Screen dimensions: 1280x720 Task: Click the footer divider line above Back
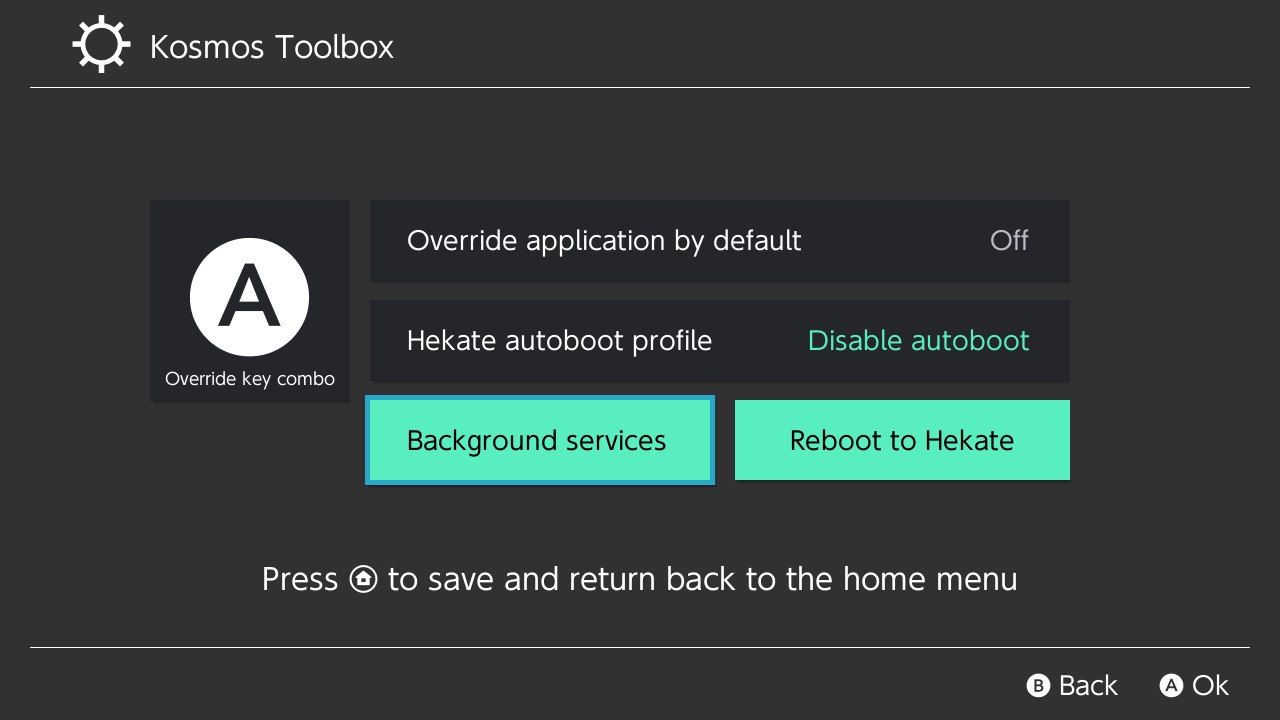pos(640,648)
